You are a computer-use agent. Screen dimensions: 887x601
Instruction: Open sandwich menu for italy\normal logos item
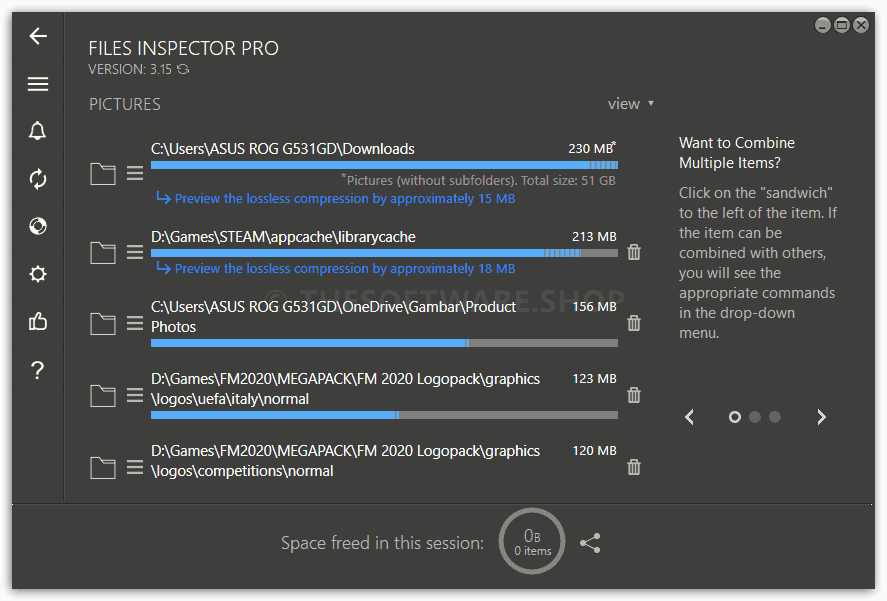point(135,395)
